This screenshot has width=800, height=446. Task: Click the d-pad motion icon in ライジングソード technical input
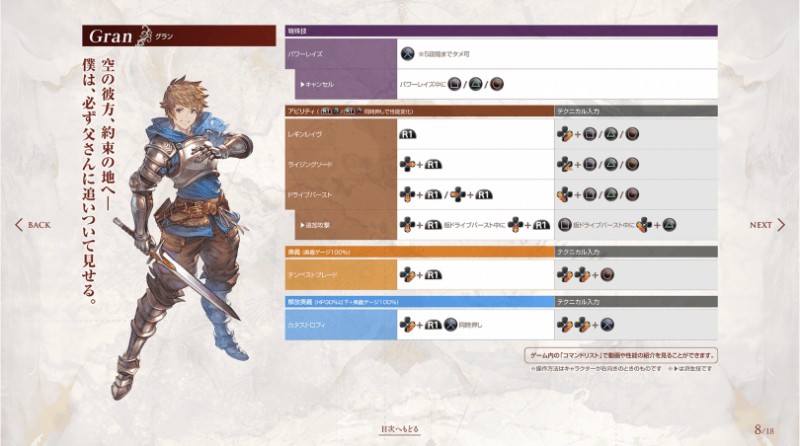pyautogui.click(x=565, y=164)
